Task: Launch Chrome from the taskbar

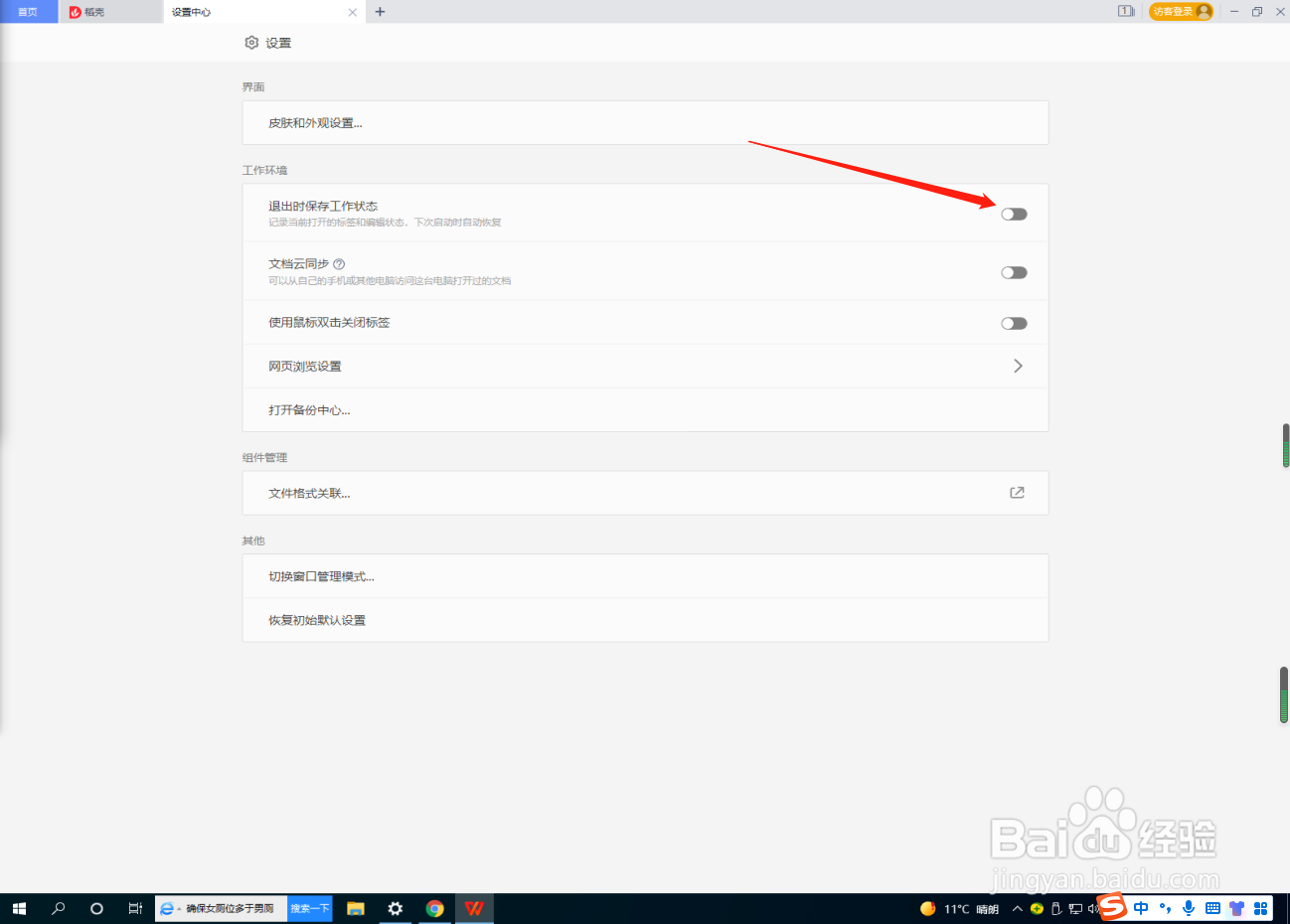Action: tap(435, 908)
